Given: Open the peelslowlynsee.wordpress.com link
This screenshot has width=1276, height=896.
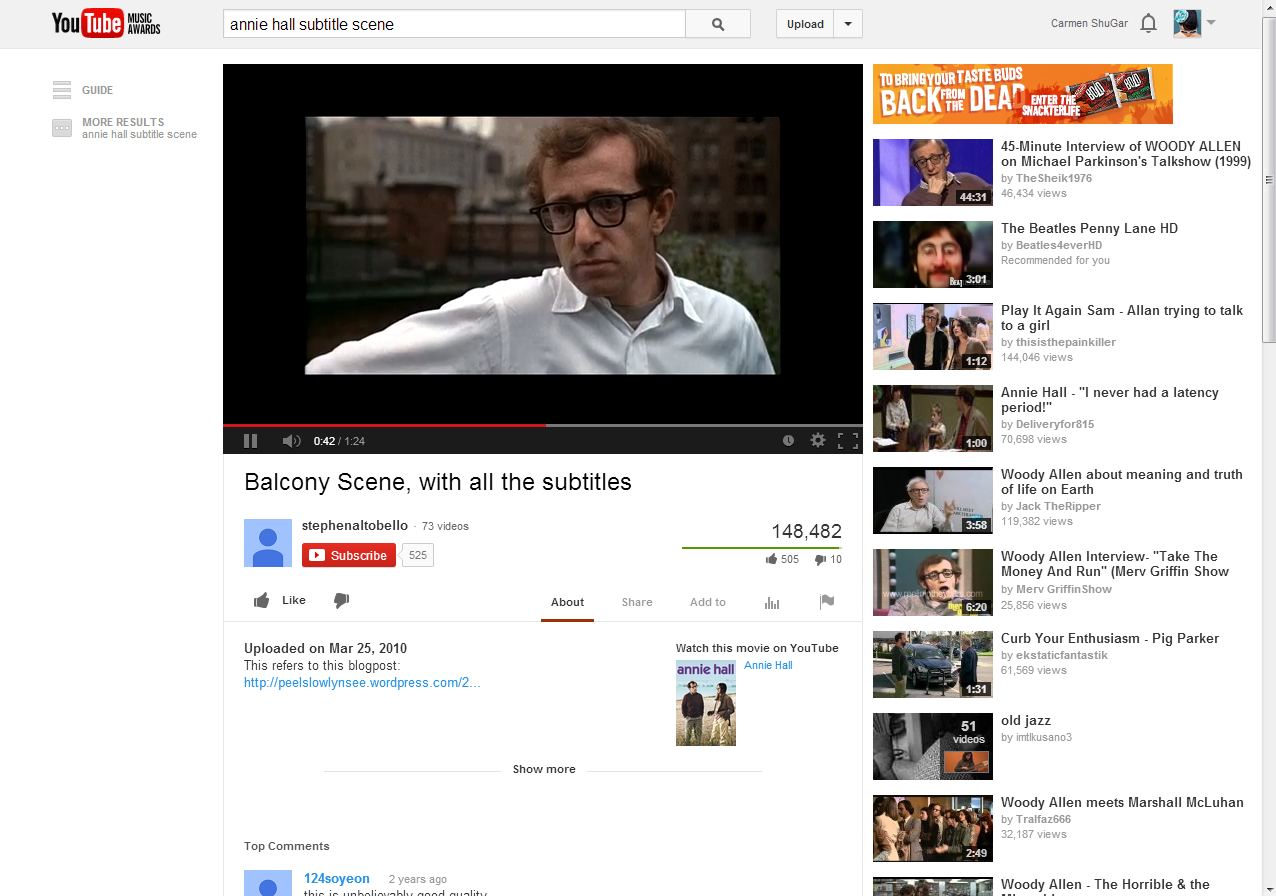Looking at the screenshot, I should tap(362, 683).
